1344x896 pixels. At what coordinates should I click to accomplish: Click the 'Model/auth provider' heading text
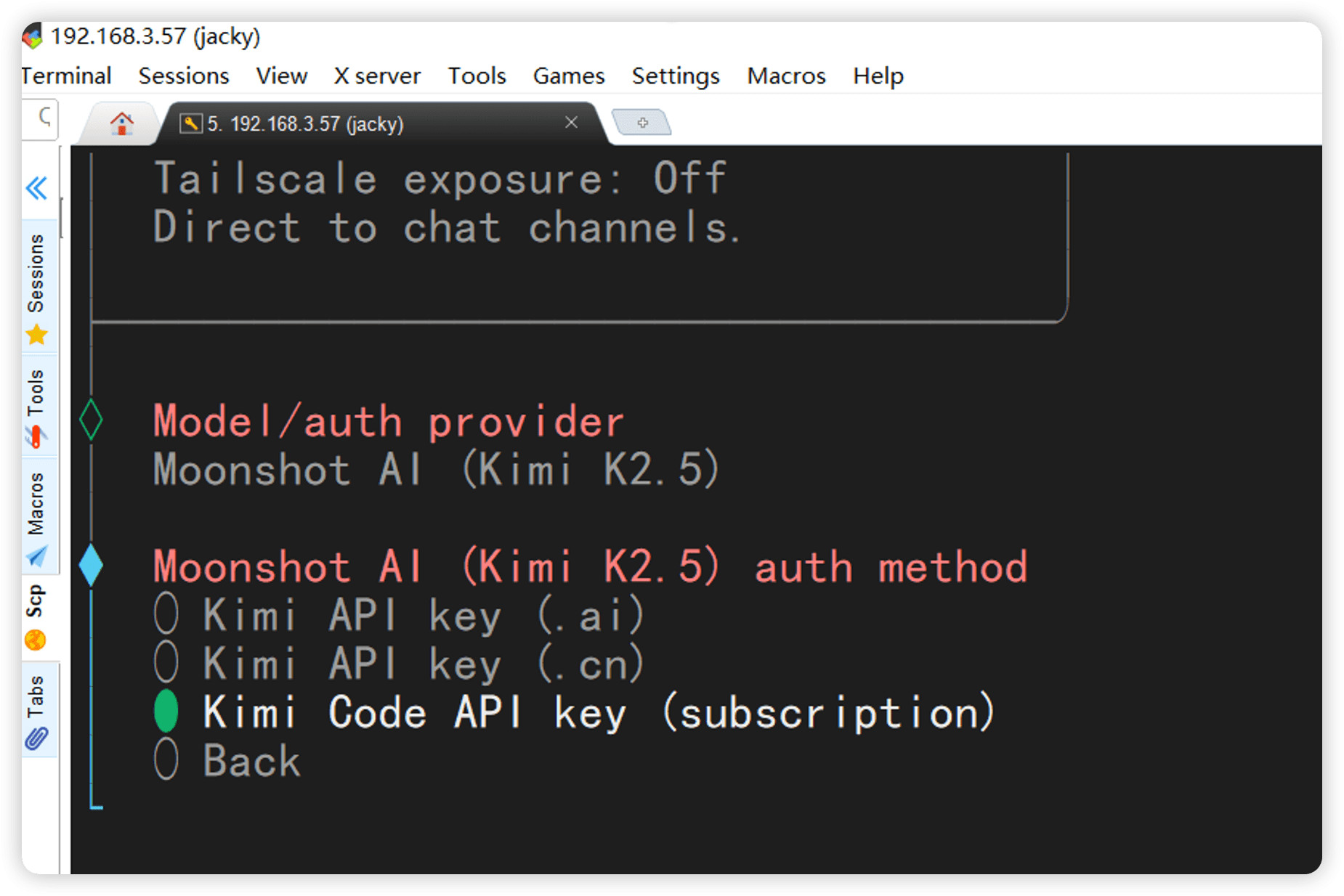click(388, 421)
